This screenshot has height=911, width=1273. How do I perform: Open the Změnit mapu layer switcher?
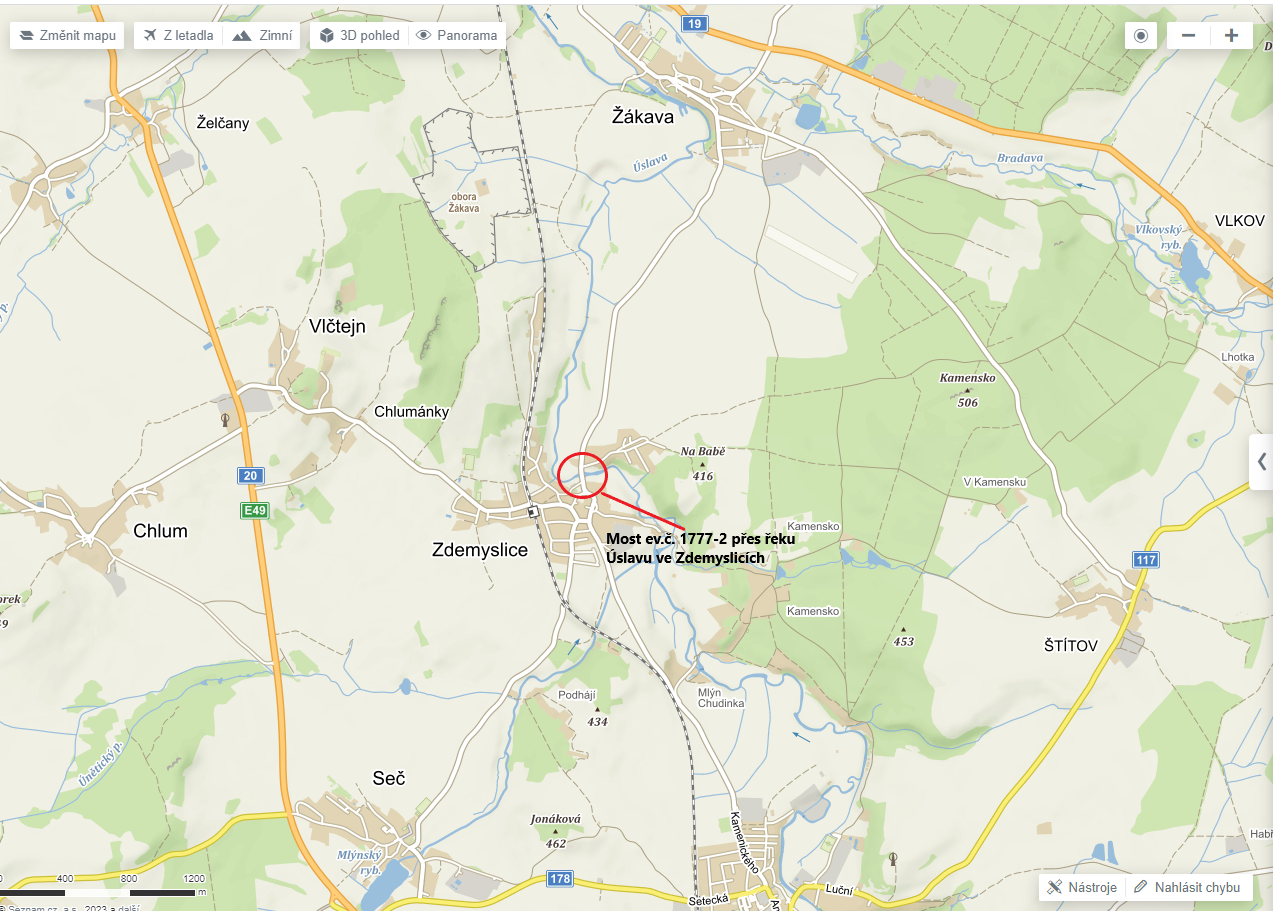coord(68,35)
